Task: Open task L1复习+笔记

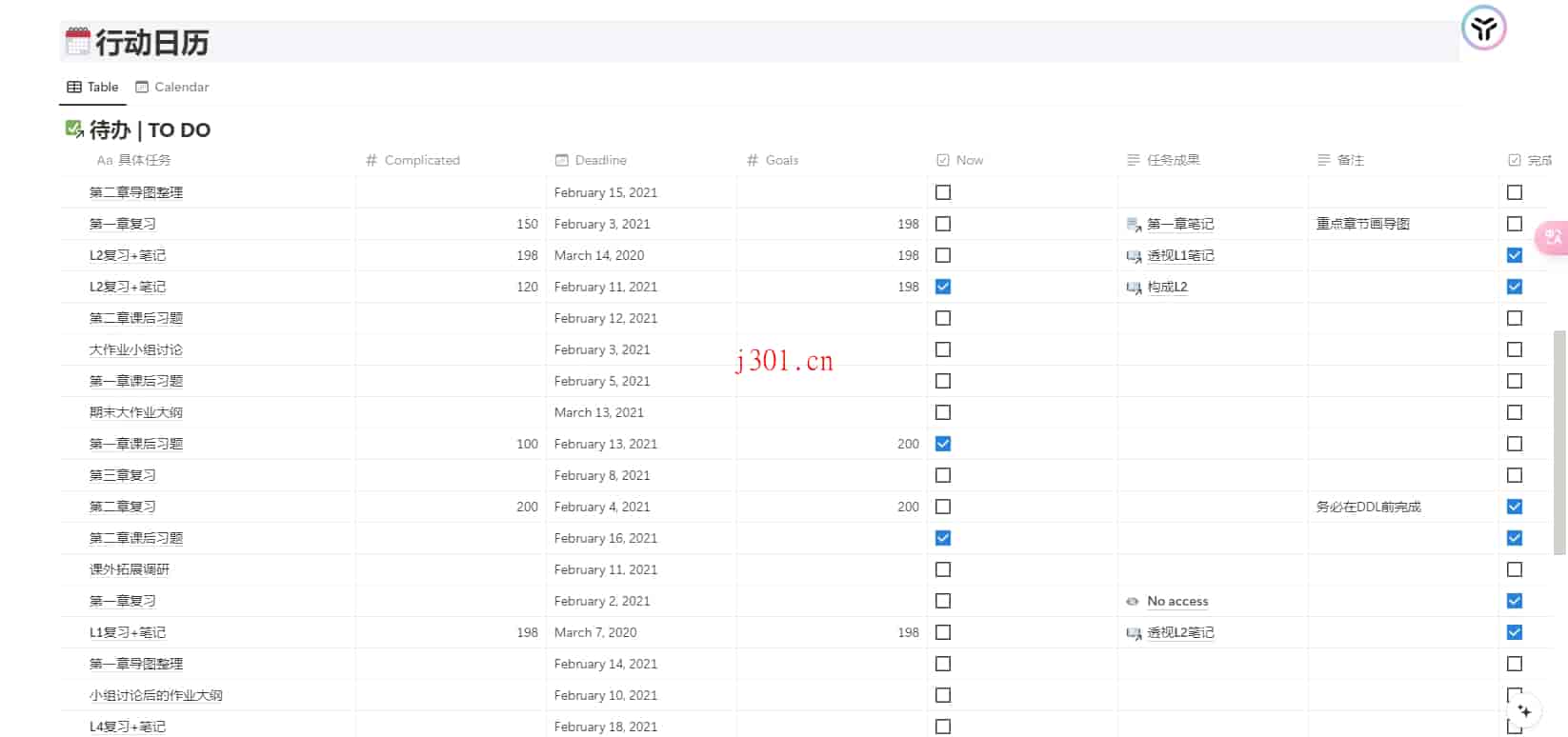Action: coord(128,632)
